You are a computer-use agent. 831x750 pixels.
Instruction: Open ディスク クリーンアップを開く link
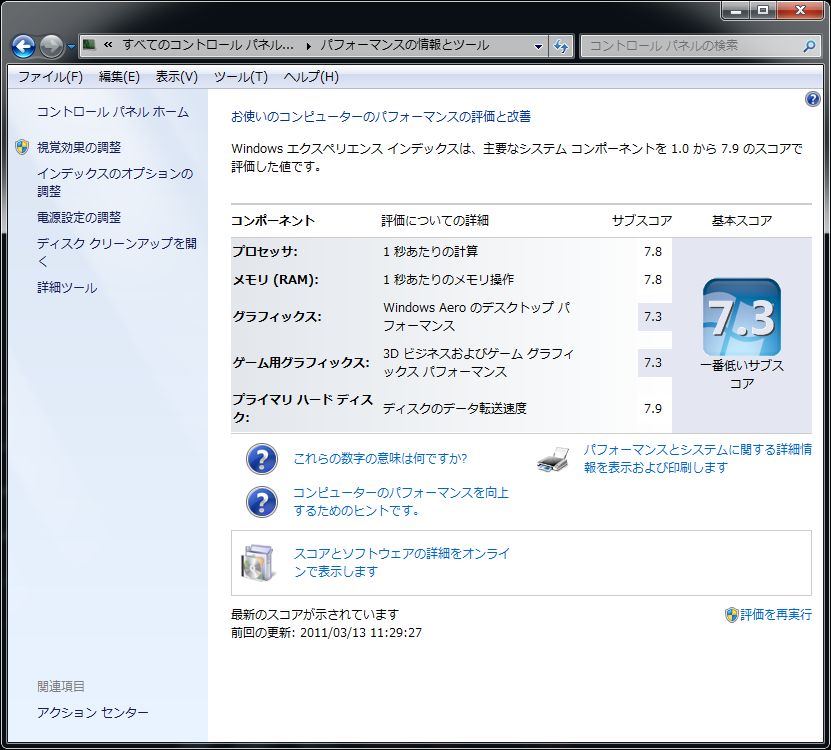[117, 252]
